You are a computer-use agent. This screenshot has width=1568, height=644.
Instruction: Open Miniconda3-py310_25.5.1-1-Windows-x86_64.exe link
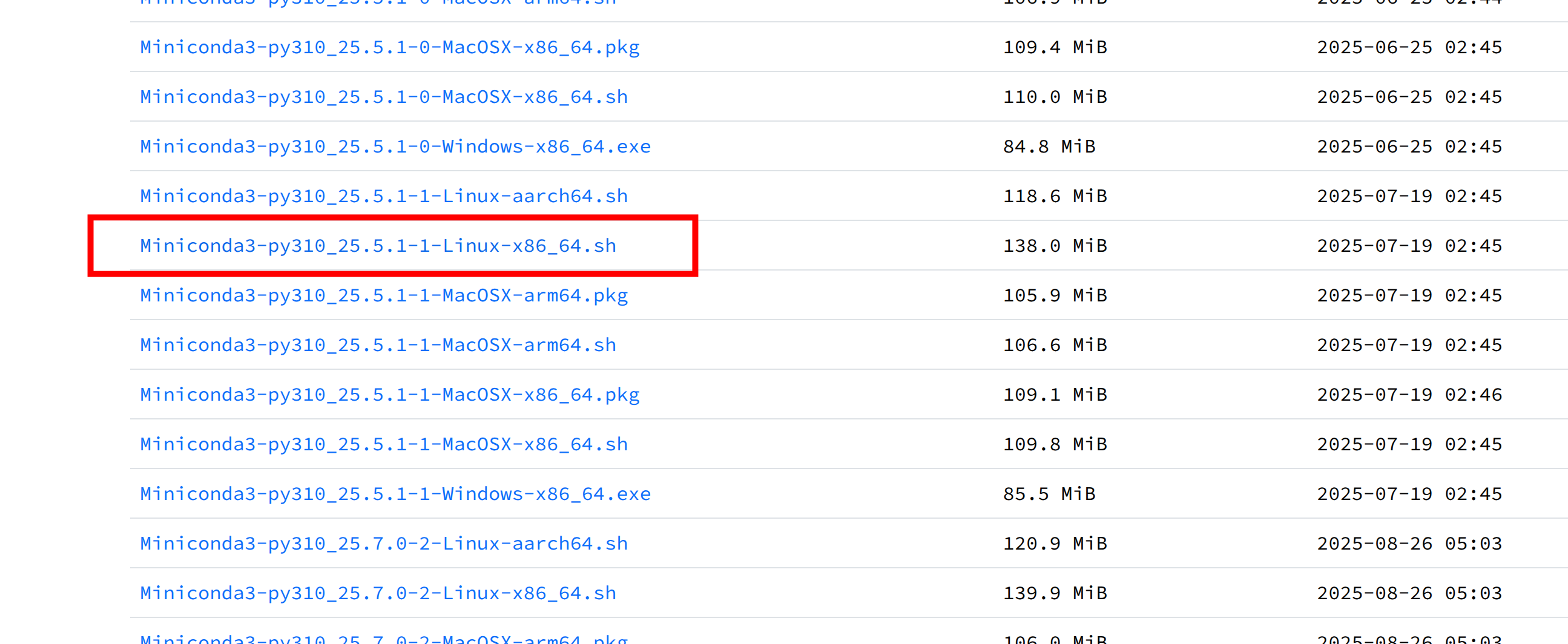[396, 494]
